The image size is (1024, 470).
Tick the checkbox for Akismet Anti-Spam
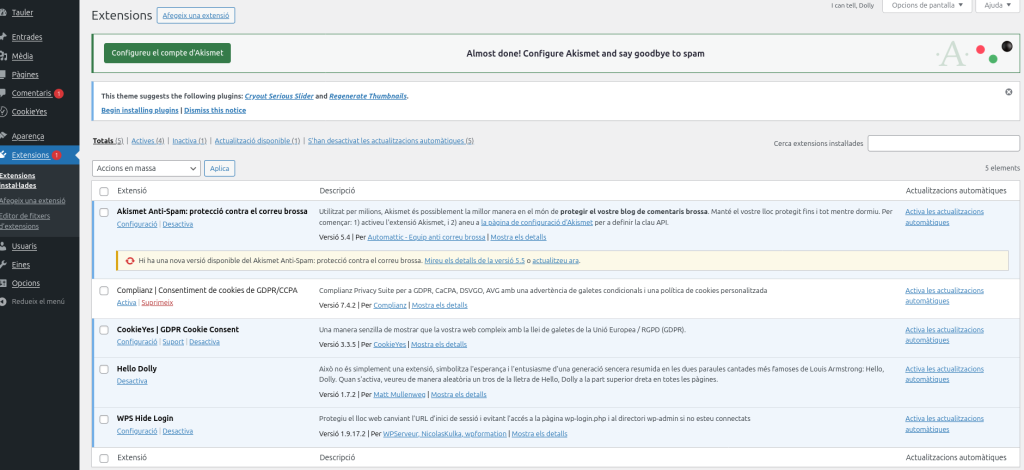[104, 212]
